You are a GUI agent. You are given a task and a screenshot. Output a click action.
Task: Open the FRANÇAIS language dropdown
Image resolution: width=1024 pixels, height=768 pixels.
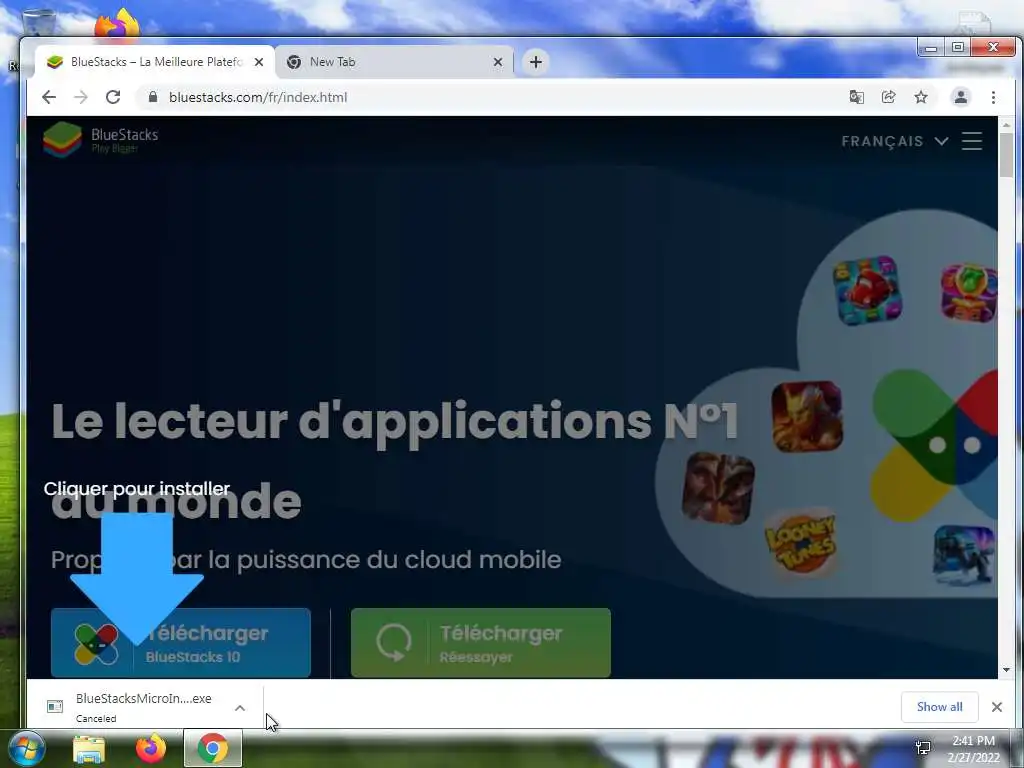tap(894, 141)
